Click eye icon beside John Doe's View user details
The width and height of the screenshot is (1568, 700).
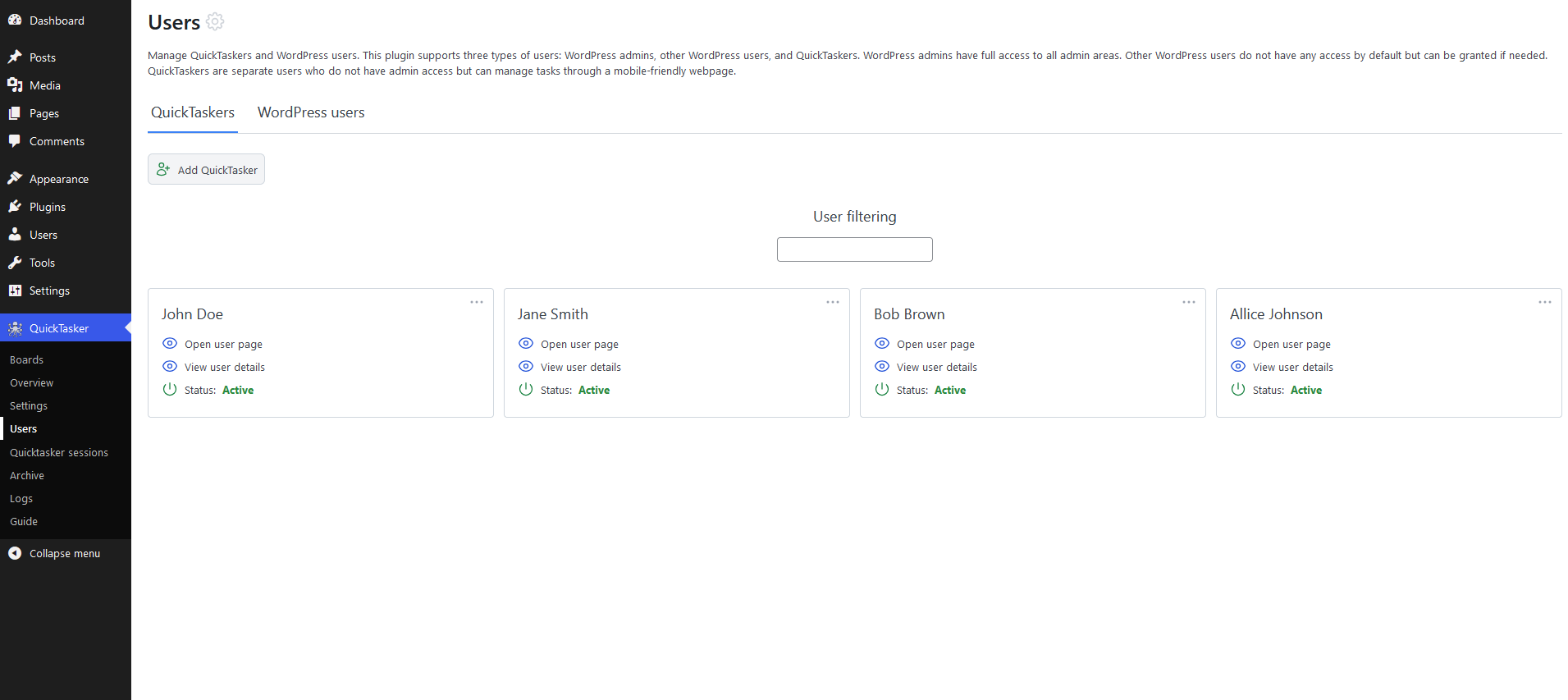[170, 366]
